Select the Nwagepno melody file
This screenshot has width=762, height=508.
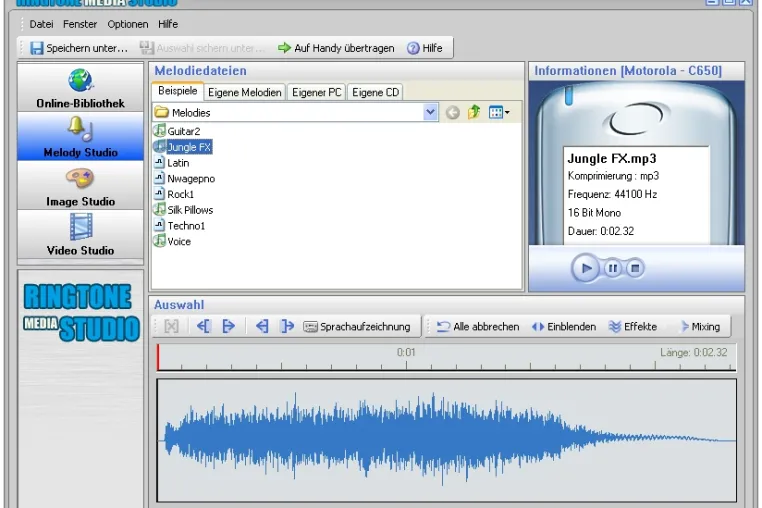(x=184, y=178)
